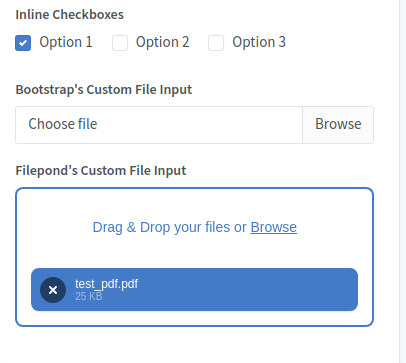Click the Option 2 label text
This screenshot has height=363, width=406.
pyautogui.click(x=162, y=42)
